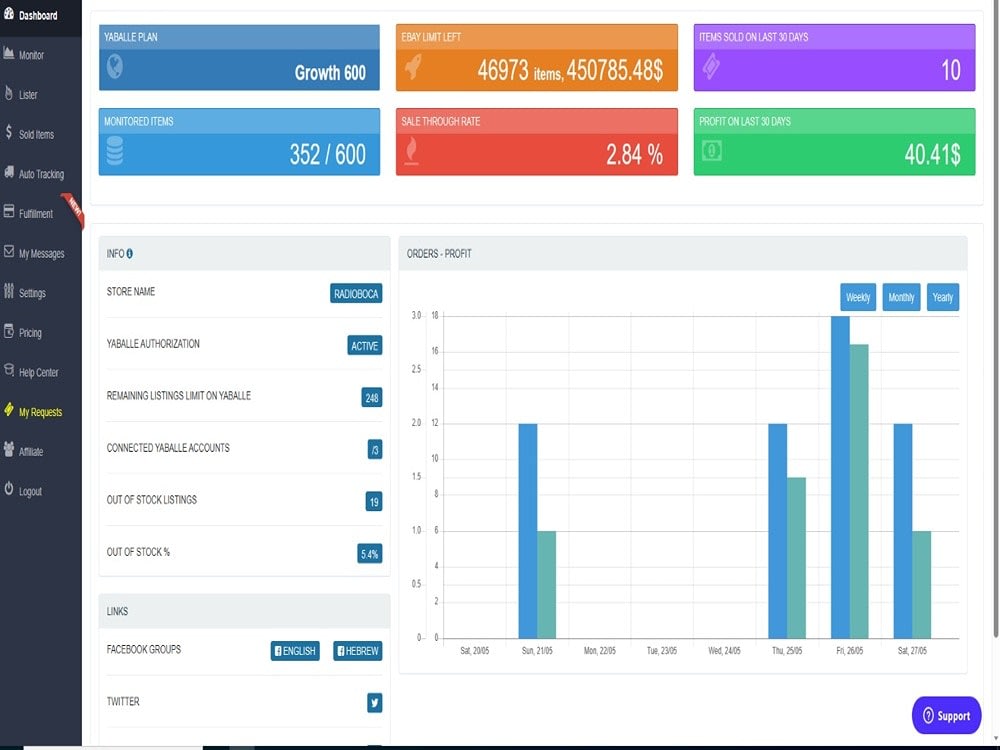Open the highlighted My Requests item
Viewport: 1000px width, 750px height.
click(41, 411)
